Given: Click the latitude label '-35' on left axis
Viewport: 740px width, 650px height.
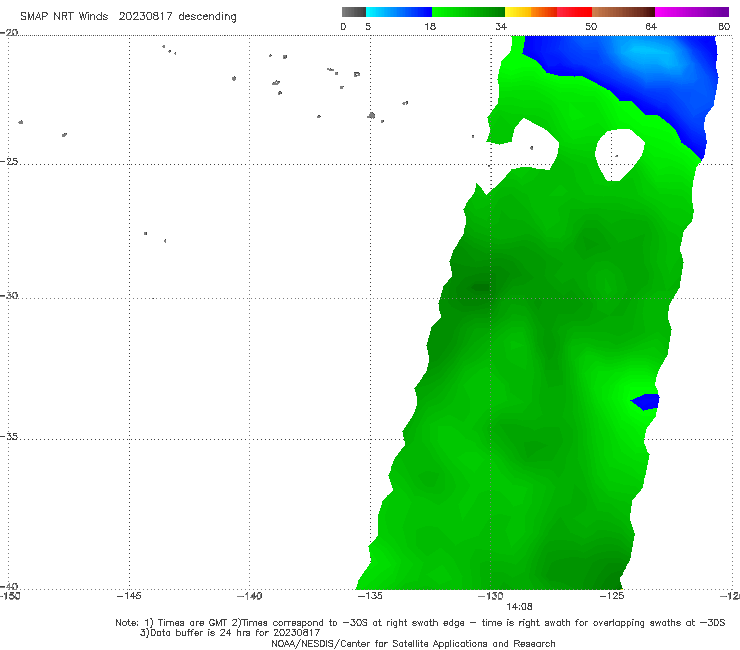Looking at the screenshot, I should 9,437.
